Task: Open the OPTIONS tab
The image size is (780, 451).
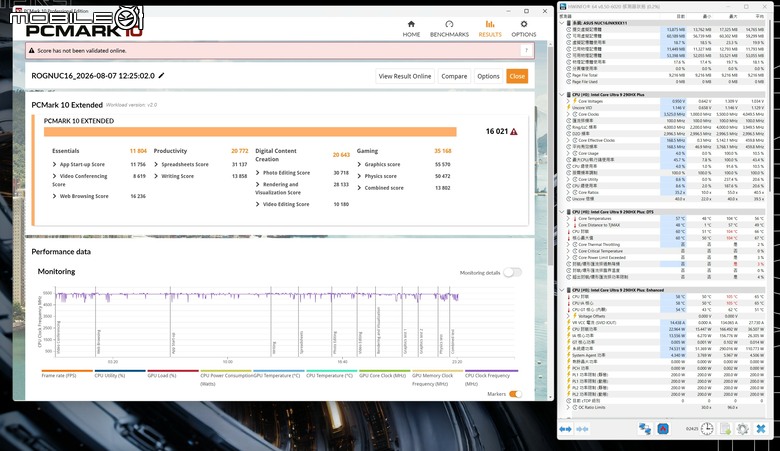Action: coord(524,29)
